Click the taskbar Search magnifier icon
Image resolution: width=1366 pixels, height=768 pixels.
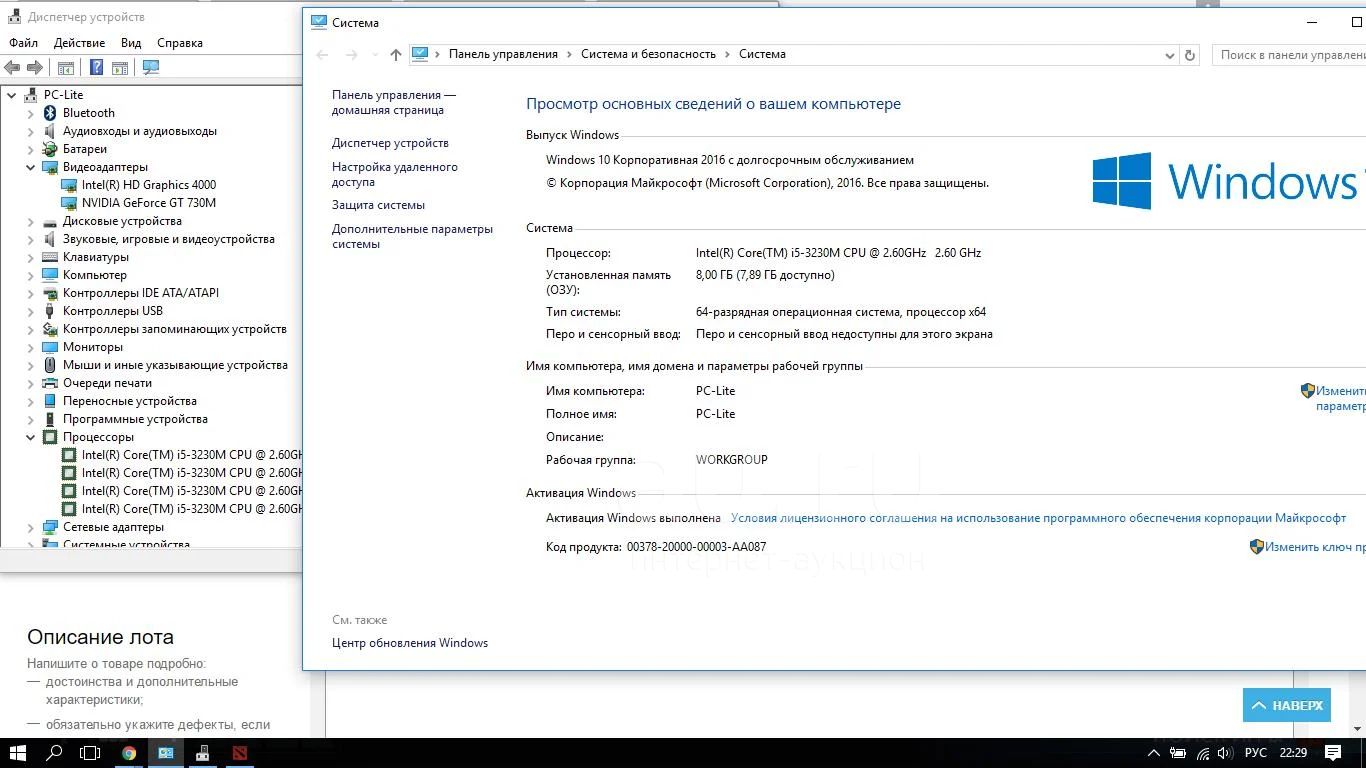(55, 753)
